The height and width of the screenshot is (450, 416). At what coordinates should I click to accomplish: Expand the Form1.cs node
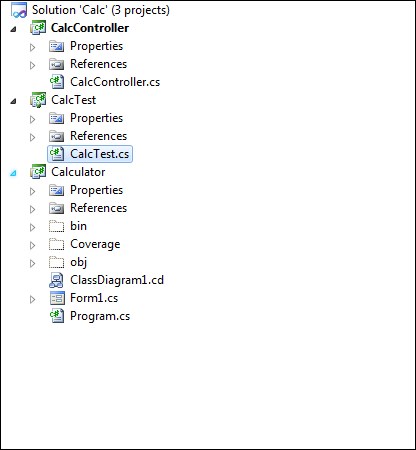point(32,299)
